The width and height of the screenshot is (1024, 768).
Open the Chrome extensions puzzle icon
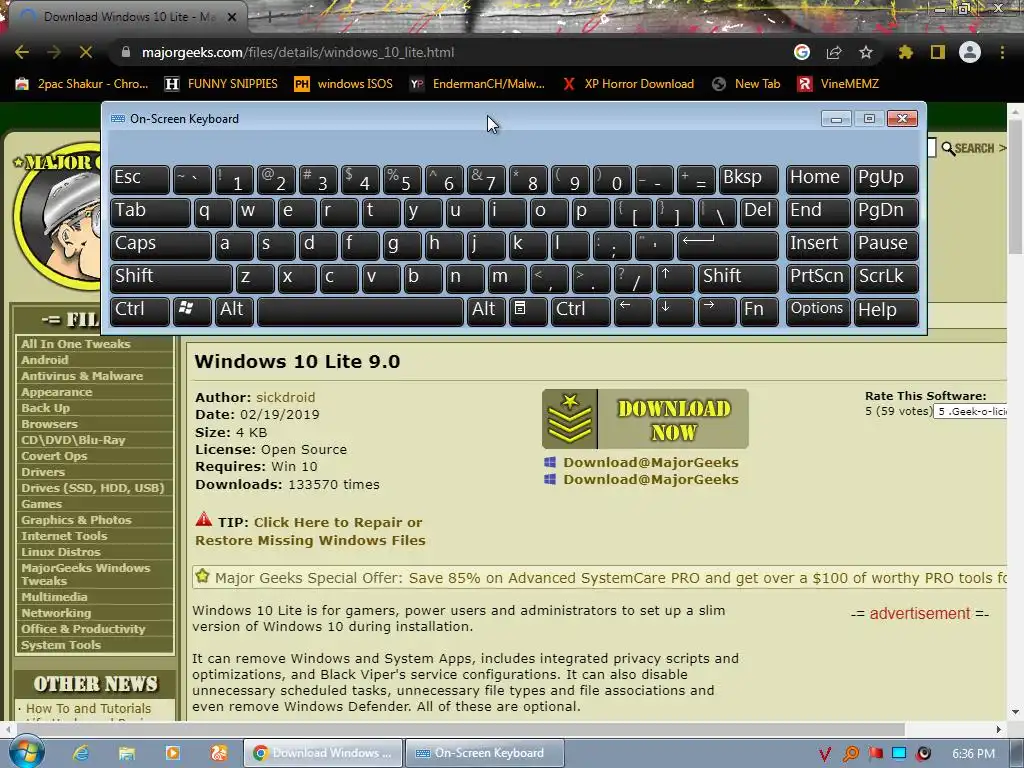[905, 52]
